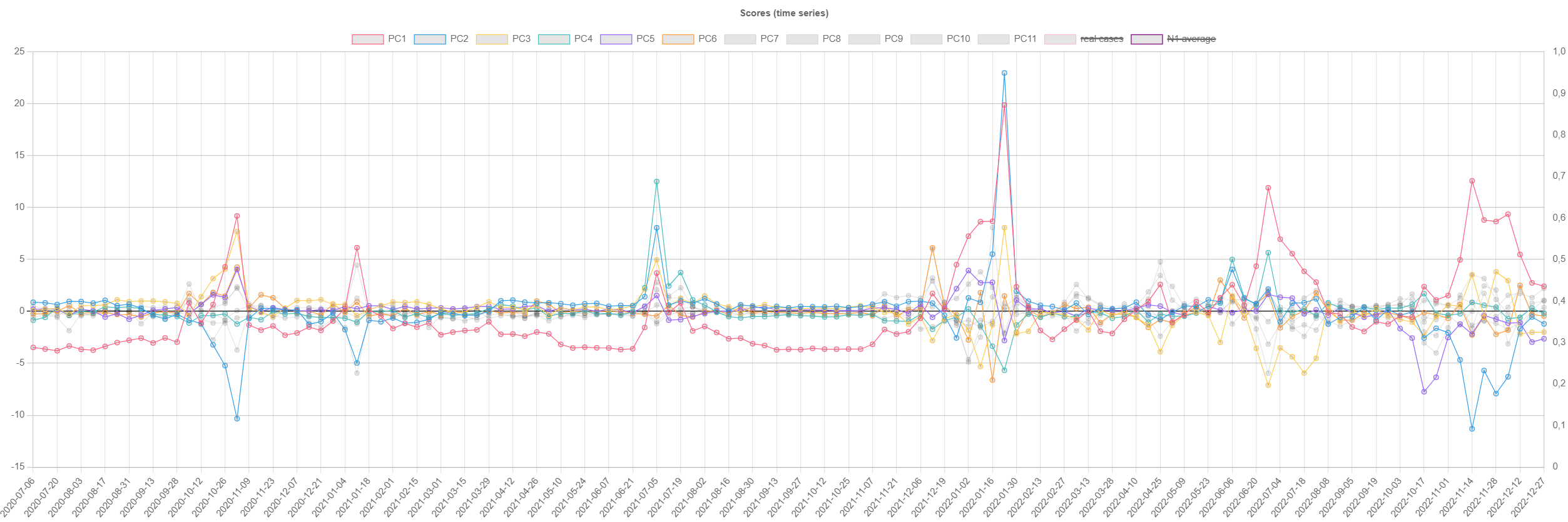Image resolution: width=1568 pixels, height=522 pixels.
Task: Enable the hidden N4-average series
Action: (1191, 39)
